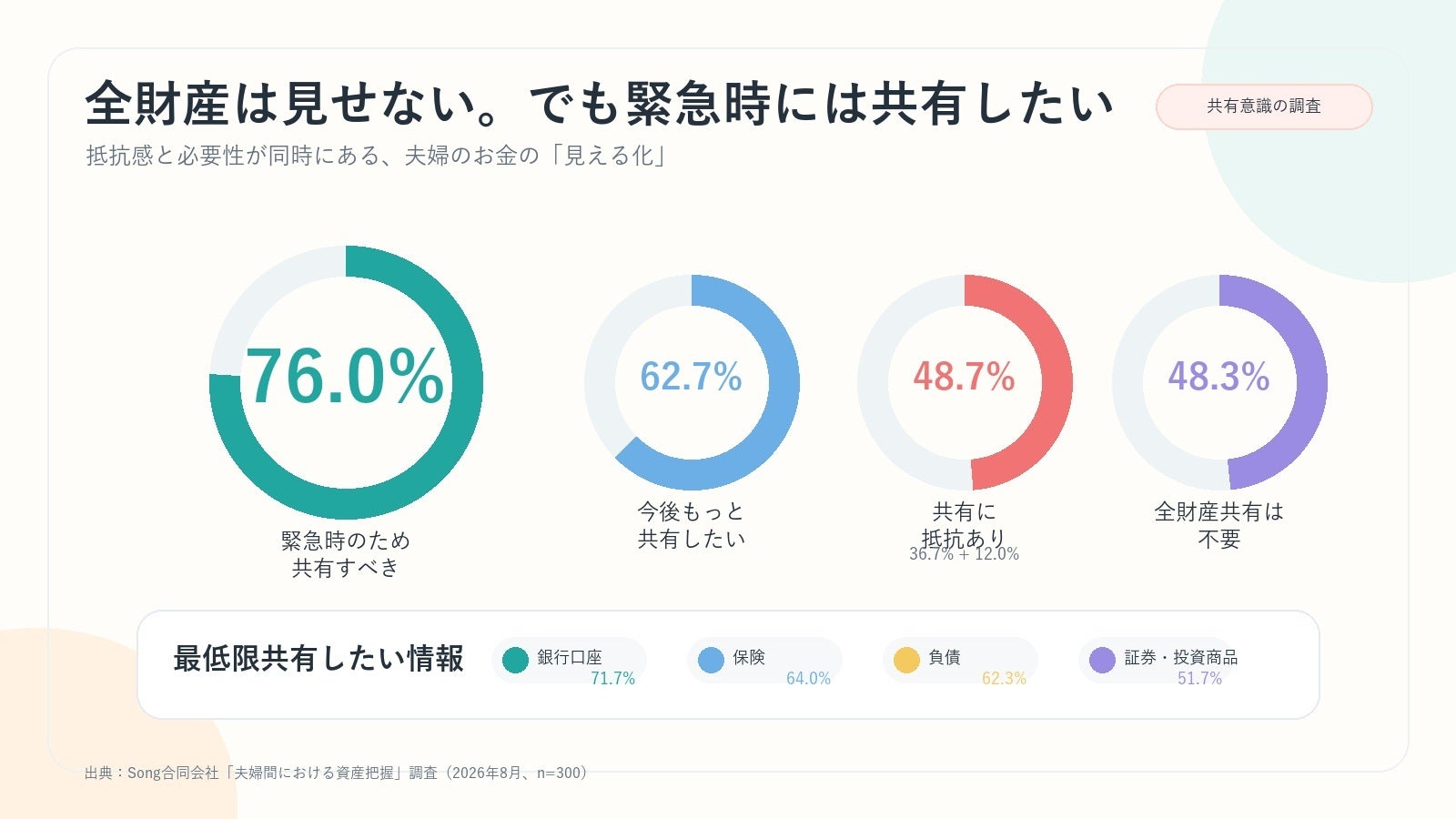Screen dimensions: 1456x819
Task: Click the main title 全財産は見せない
Action: (599, 103)
